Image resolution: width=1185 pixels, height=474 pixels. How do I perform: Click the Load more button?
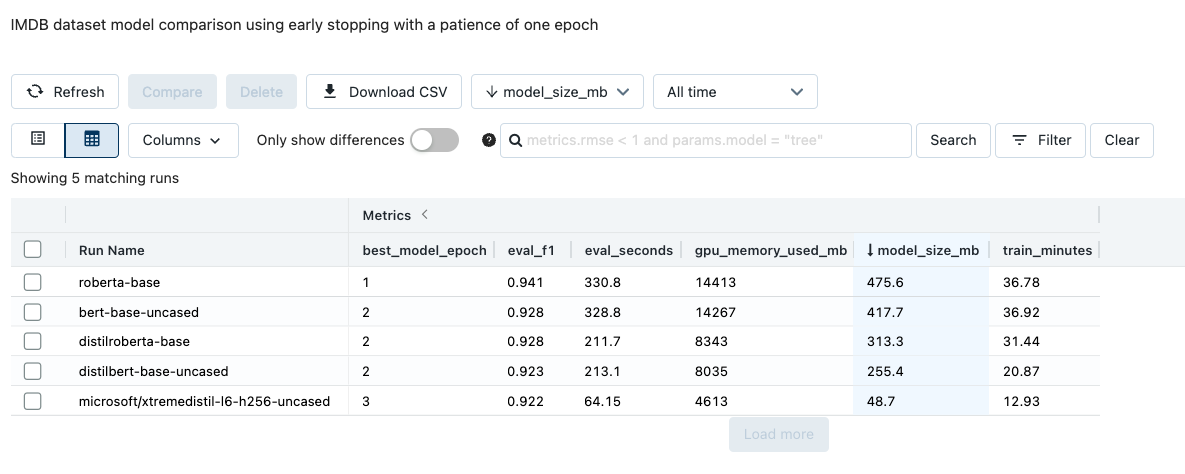point(778,434)
